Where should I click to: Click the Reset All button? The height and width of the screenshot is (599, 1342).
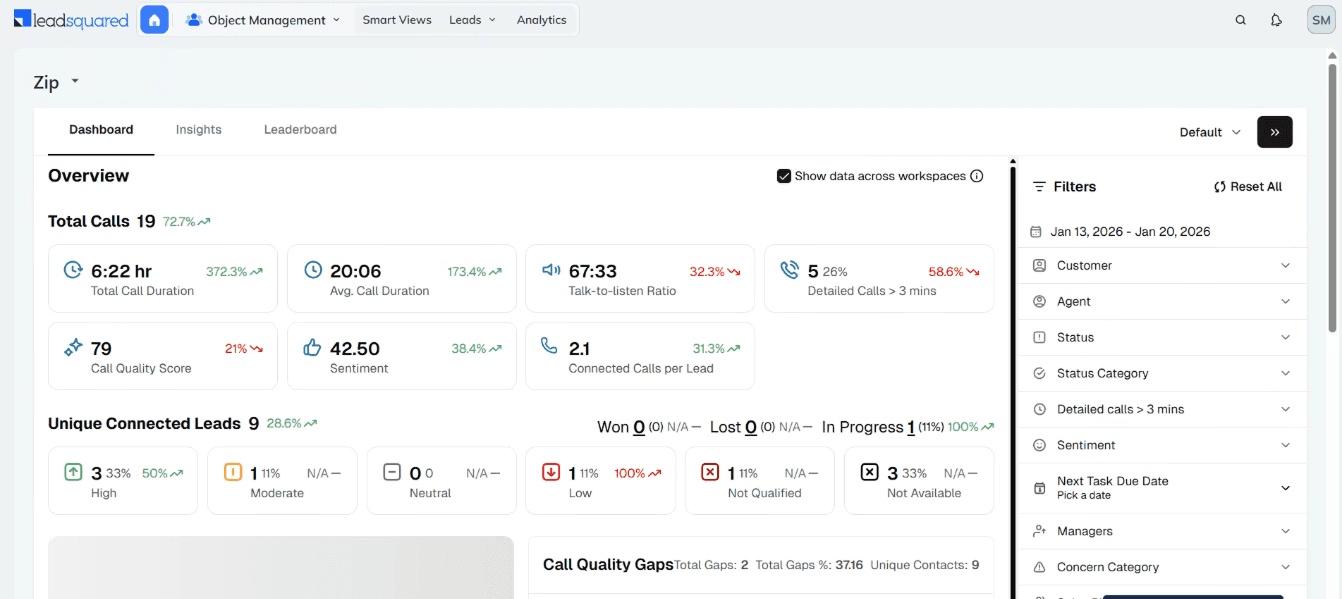pyautogui.click(x=1247, y=187)
